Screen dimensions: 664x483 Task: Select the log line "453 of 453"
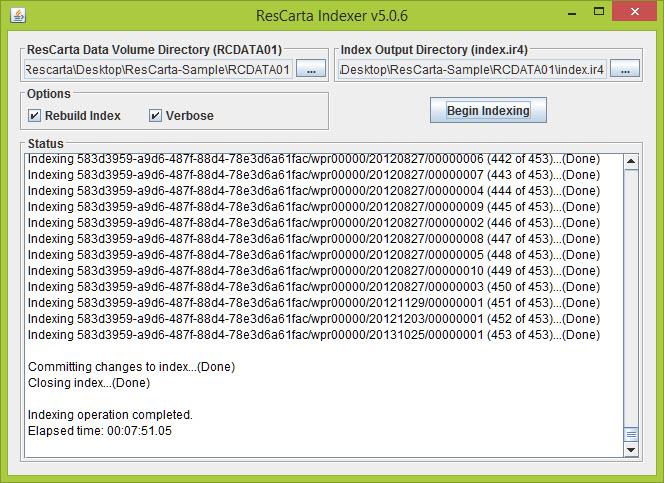(314, 335)
